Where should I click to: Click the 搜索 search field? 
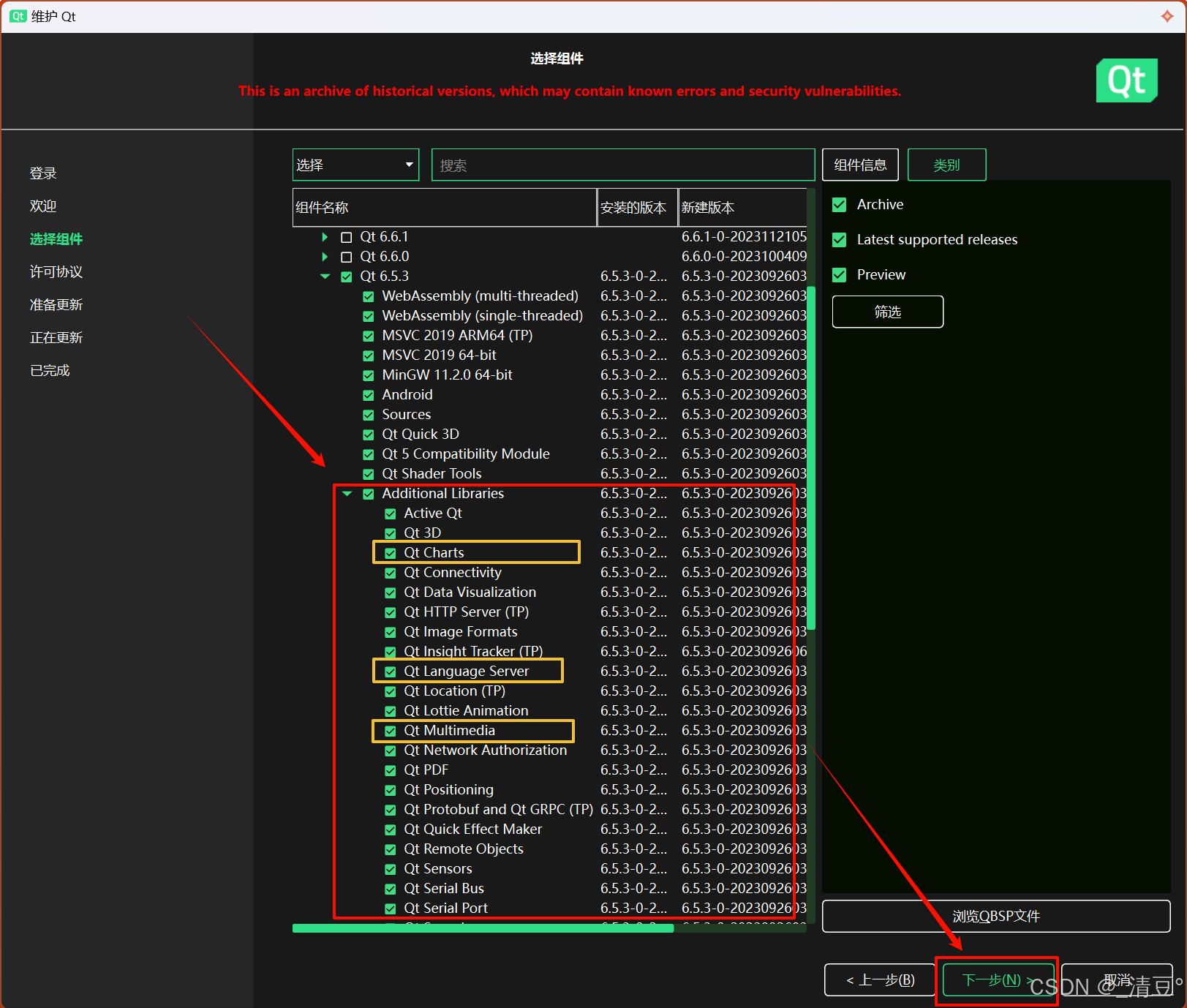623,165
